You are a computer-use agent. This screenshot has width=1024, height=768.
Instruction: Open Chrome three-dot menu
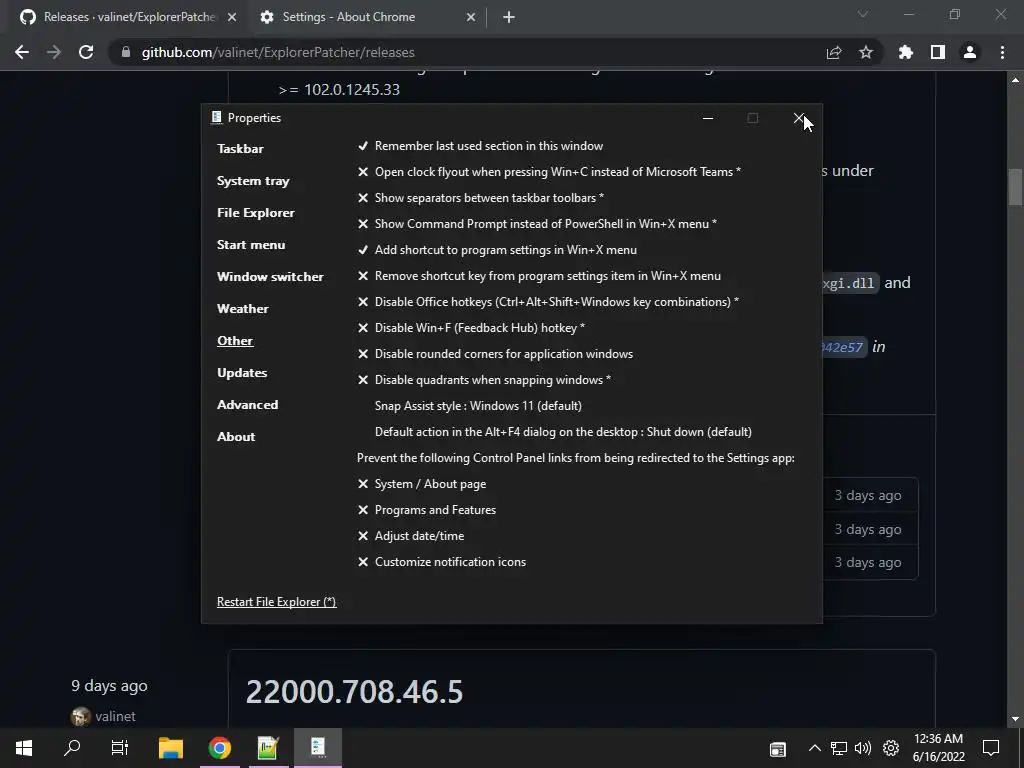click(1002, 52)
